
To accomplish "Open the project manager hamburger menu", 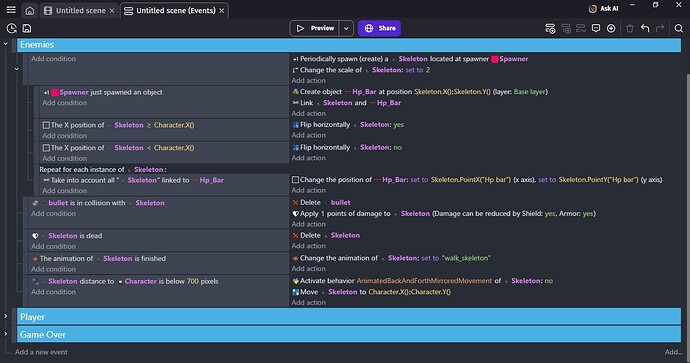I will (11, 10).
